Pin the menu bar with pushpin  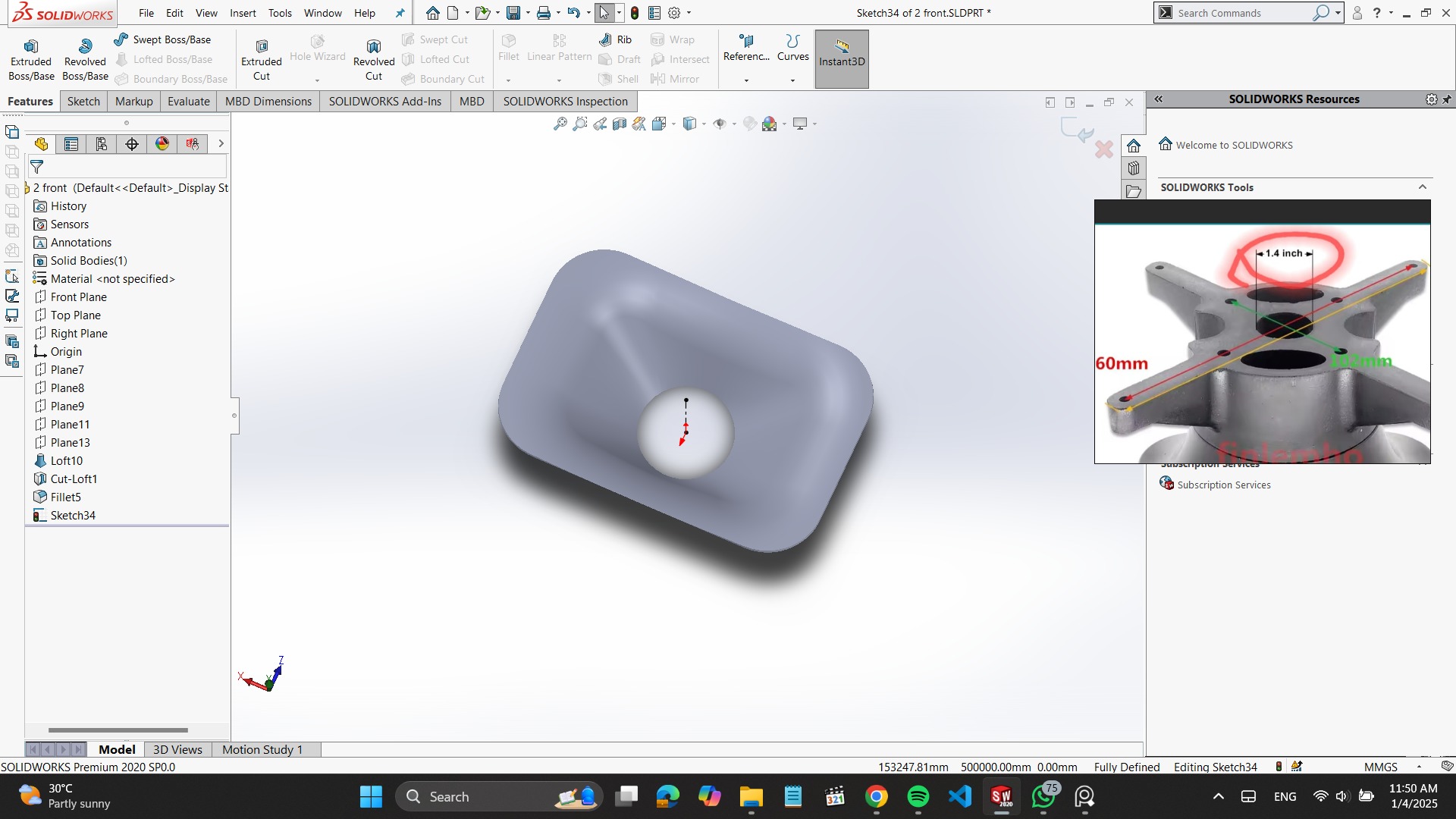point(400,13)
